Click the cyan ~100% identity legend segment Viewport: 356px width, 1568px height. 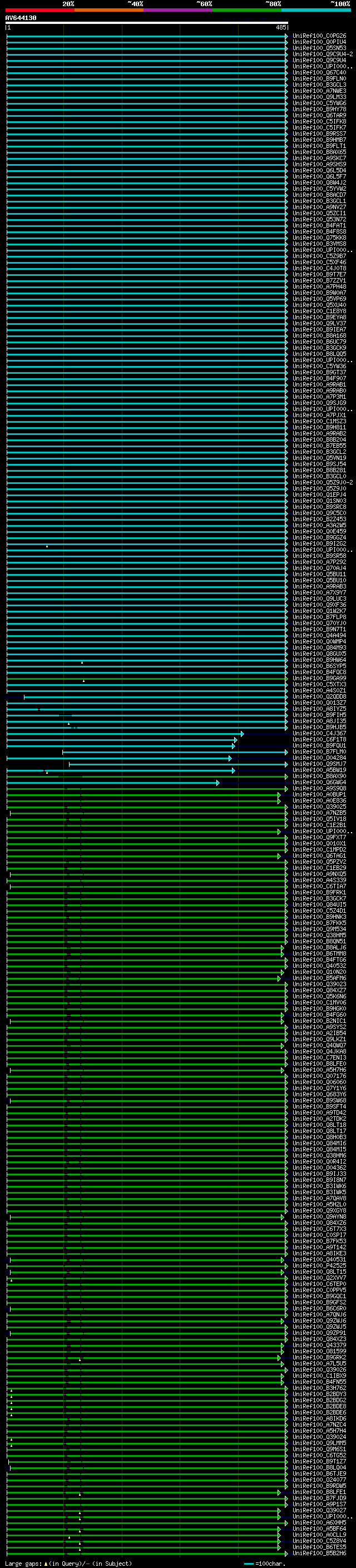(317, 10)
